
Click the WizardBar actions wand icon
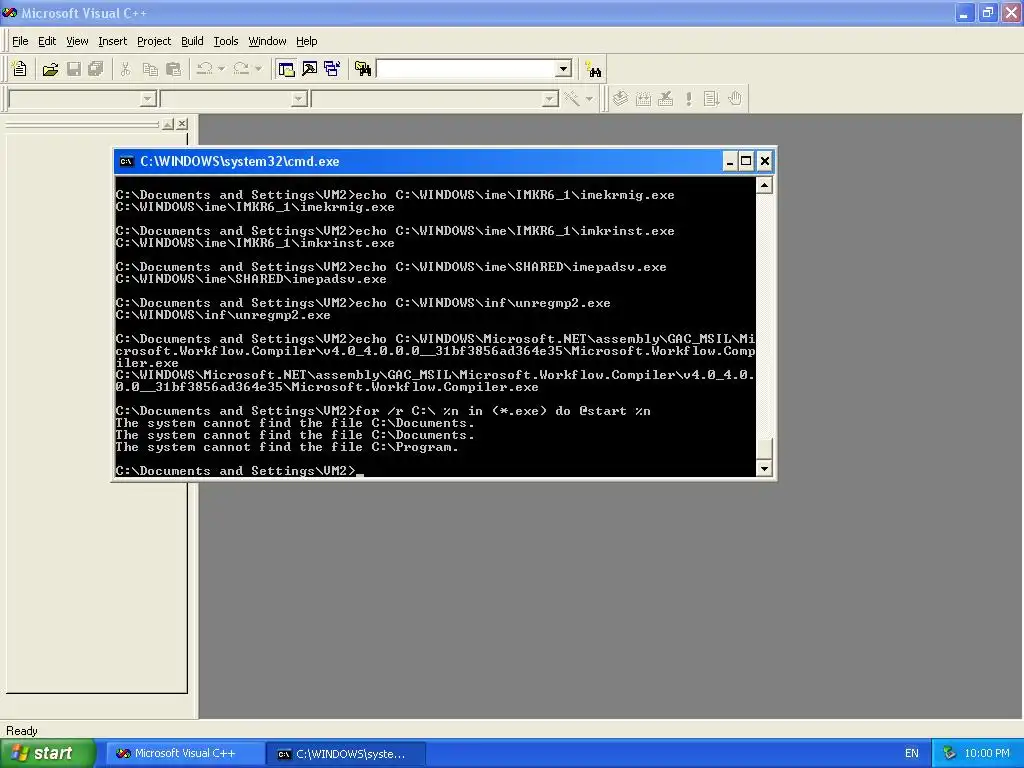[572, 99]
